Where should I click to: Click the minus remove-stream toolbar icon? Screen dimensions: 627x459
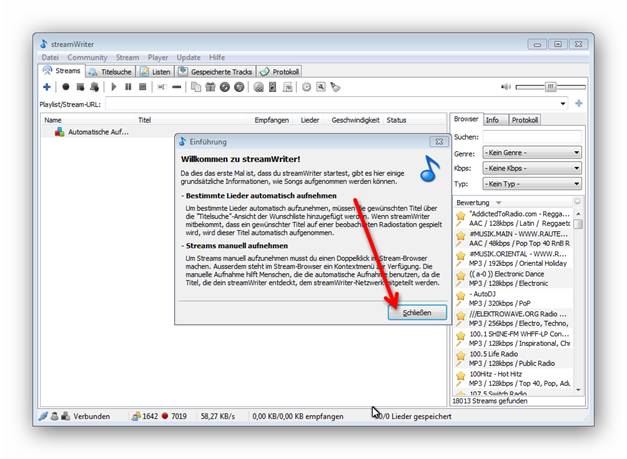(x=176, y=87)
